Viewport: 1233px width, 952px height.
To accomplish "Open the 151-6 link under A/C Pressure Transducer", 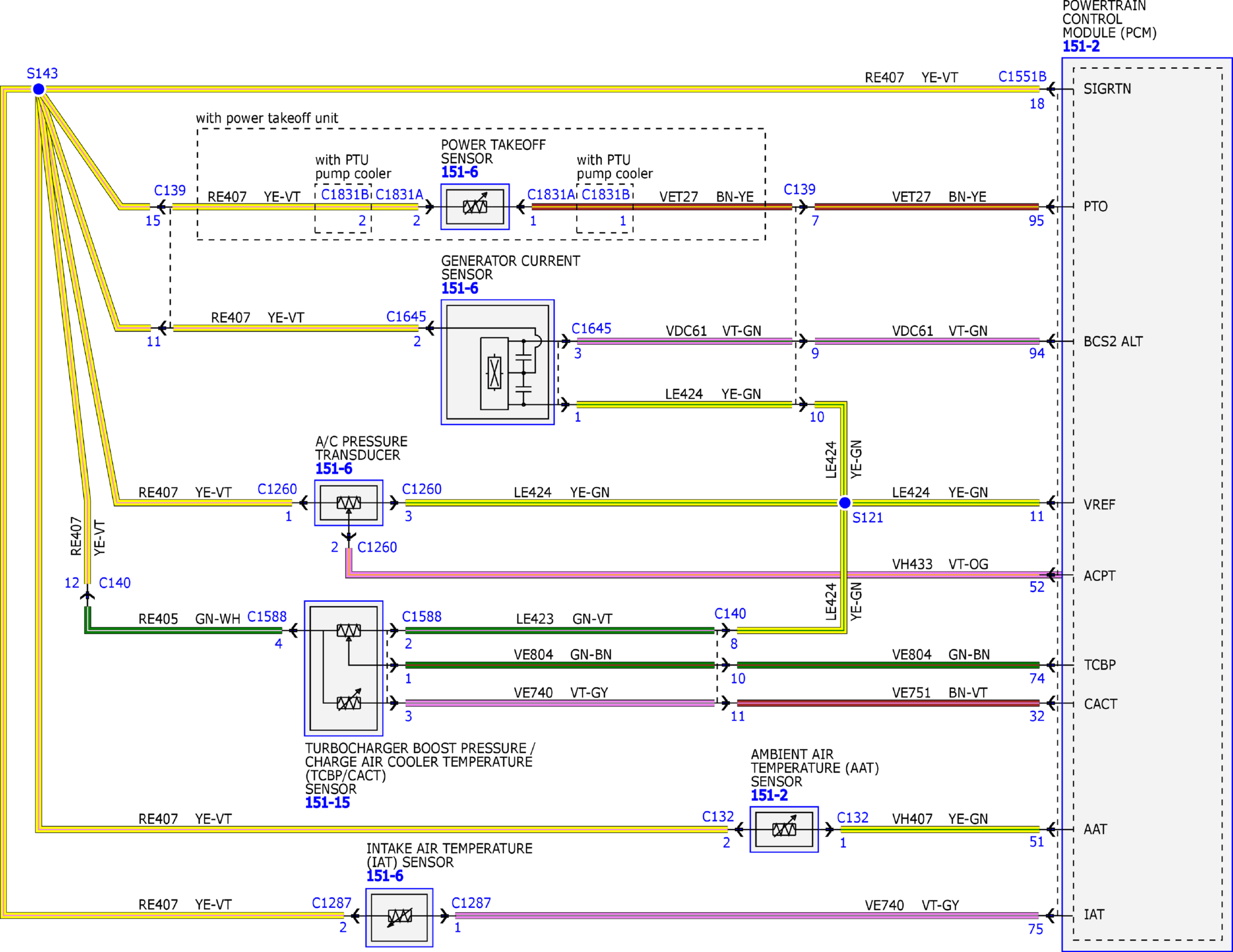I will coord(333,469).
